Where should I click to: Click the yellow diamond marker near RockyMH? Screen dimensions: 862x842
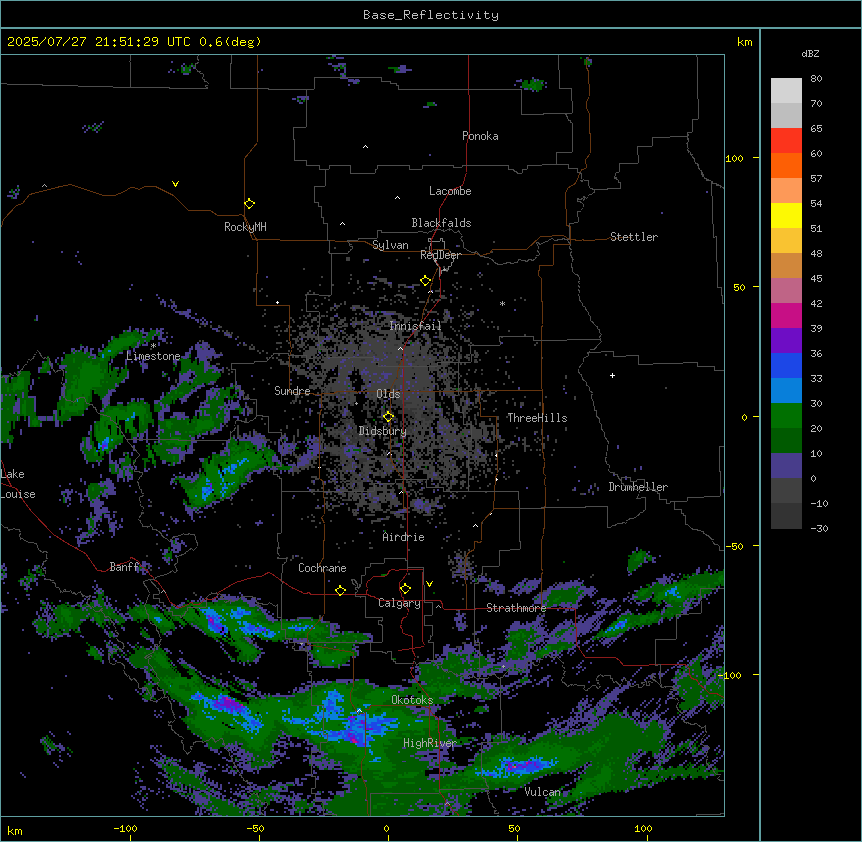pyautogui.click(x=249, y=204)
